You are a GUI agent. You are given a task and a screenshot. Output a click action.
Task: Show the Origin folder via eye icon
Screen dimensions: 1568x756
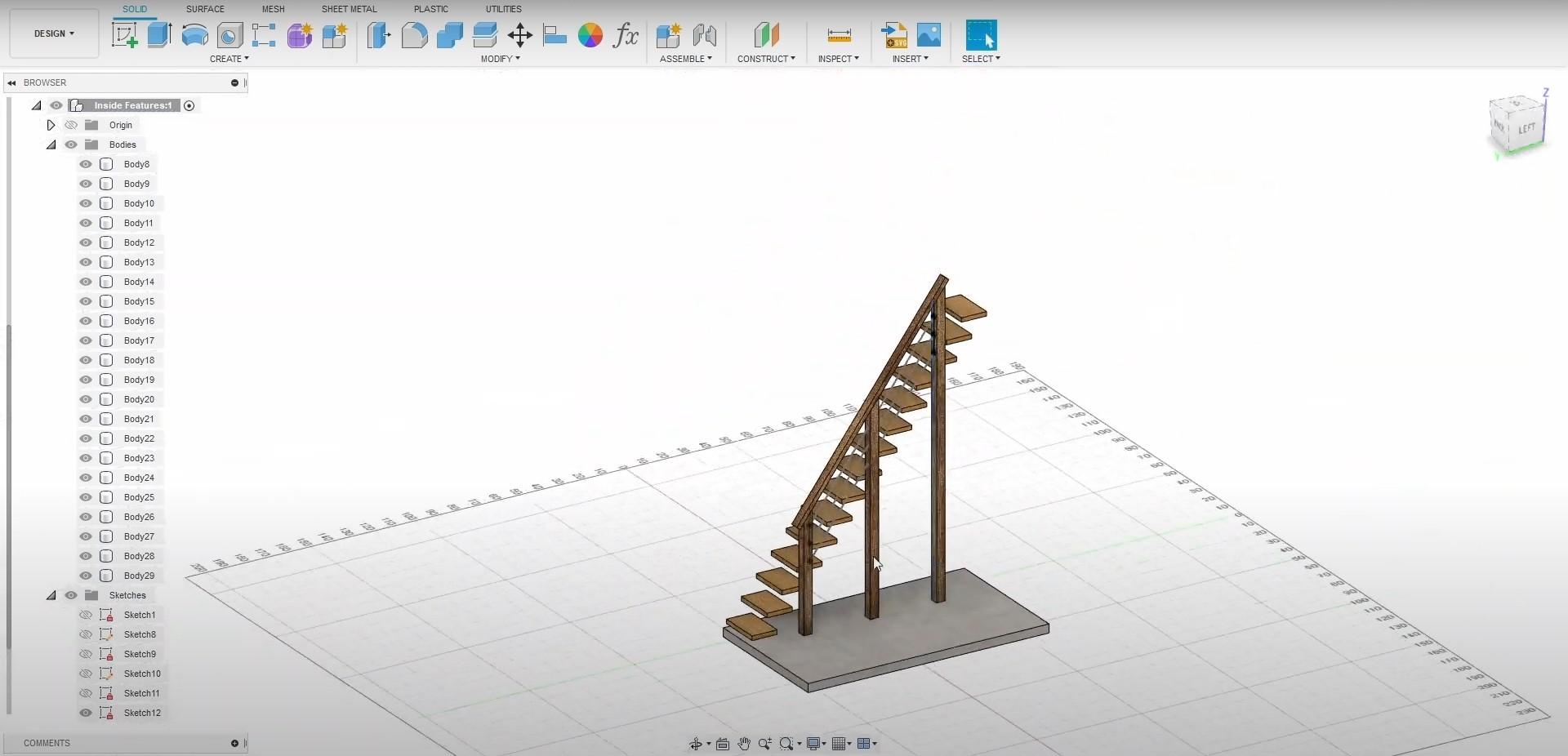71,125
